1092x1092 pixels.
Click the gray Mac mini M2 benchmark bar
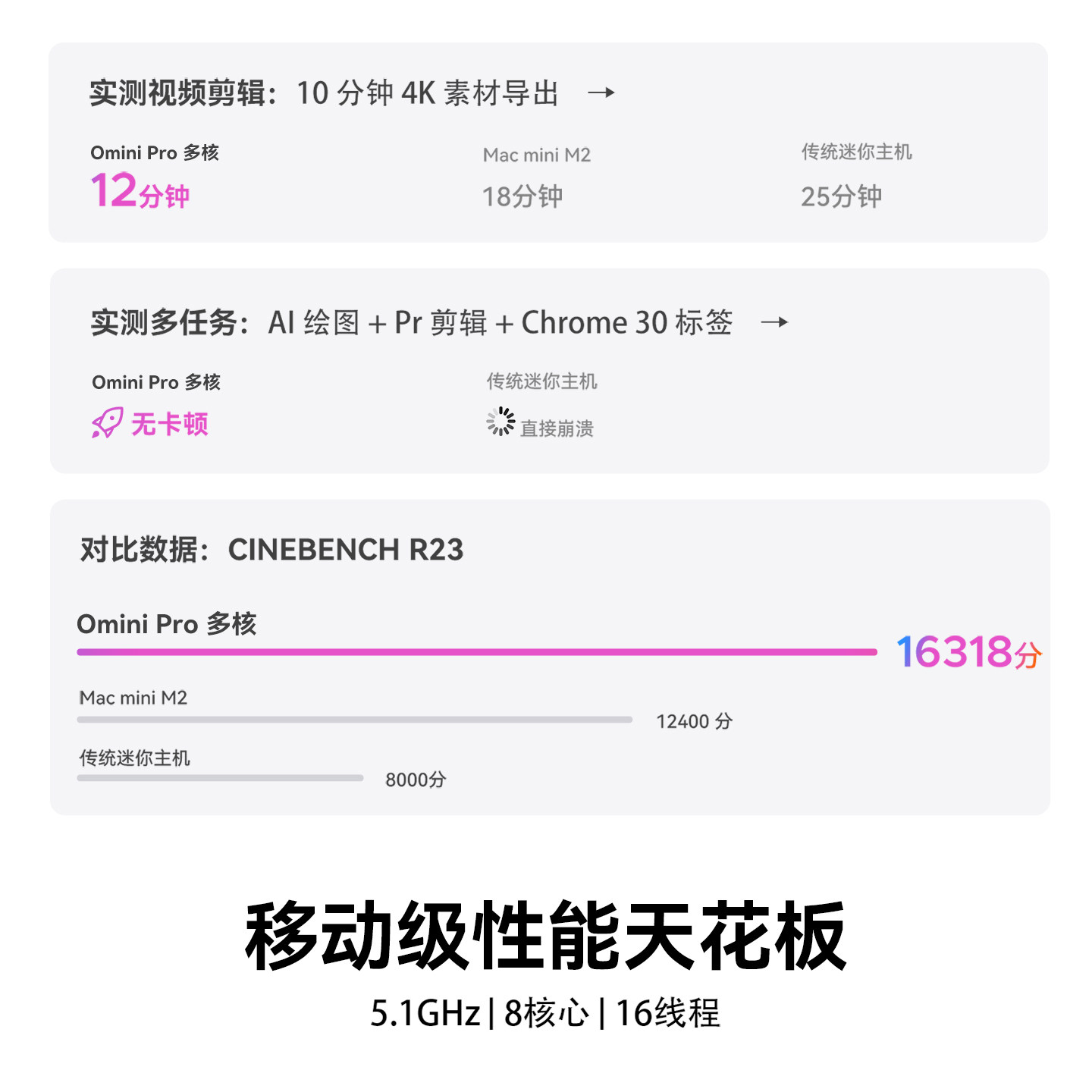(354, 720)
